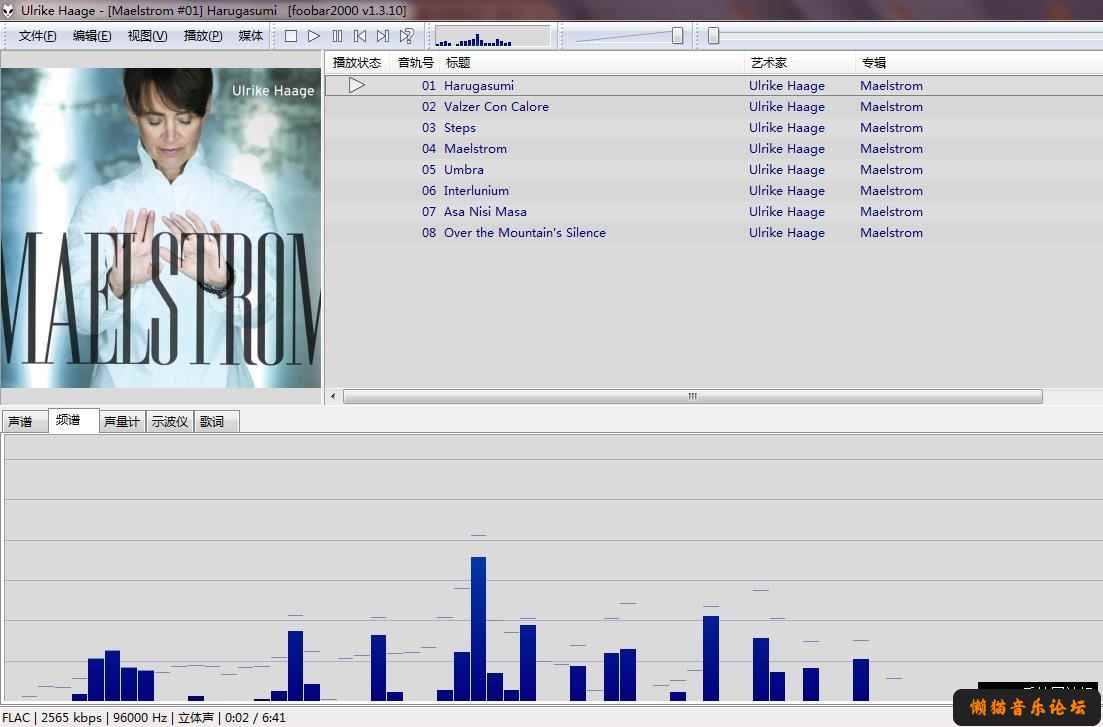Select track 06 Interlunium
Screen dimensions: 1103x727
(x=714, y=191)
